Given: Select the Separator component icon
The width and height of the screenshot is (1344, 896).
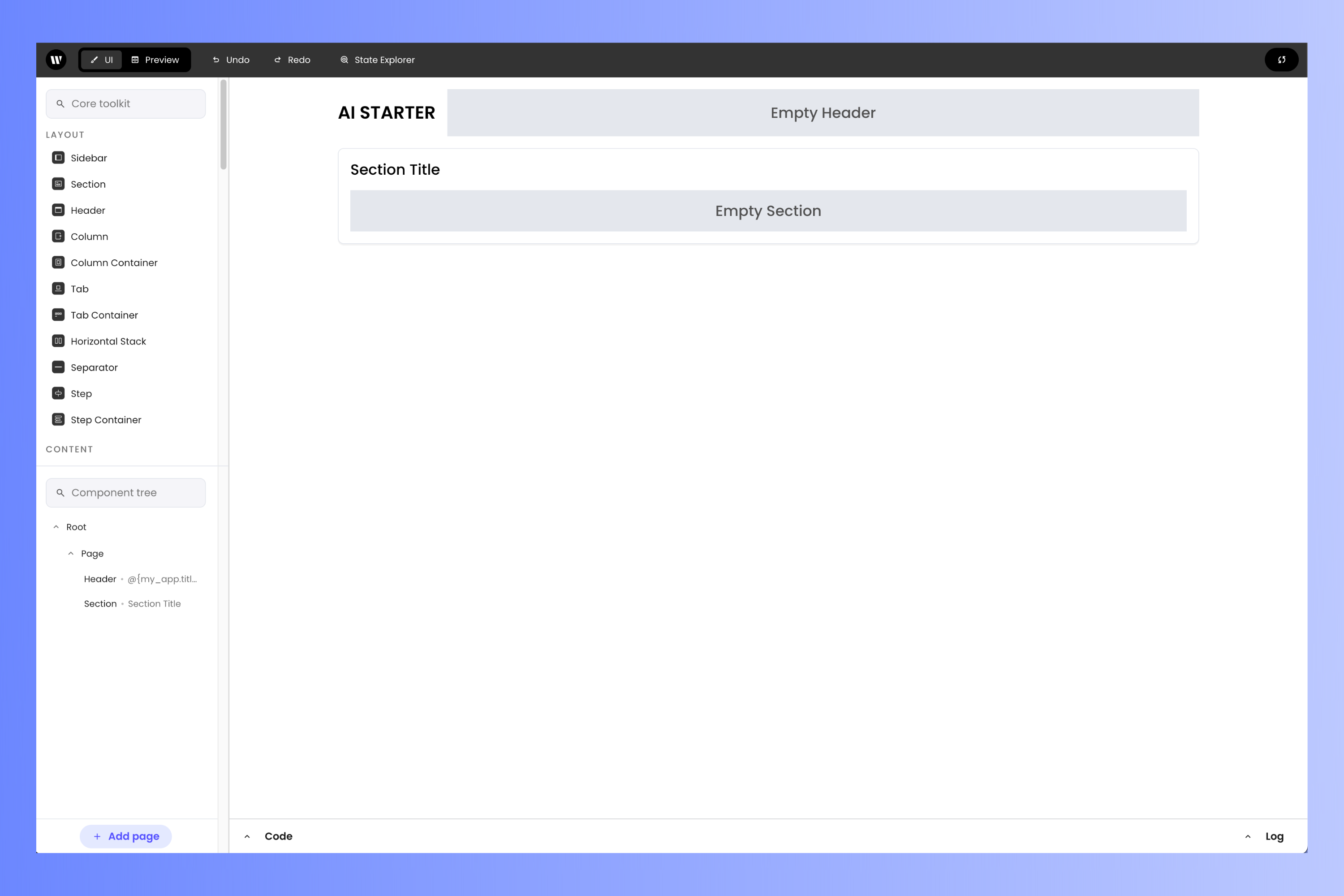Looking at the screenshot, I should [58, 367].
